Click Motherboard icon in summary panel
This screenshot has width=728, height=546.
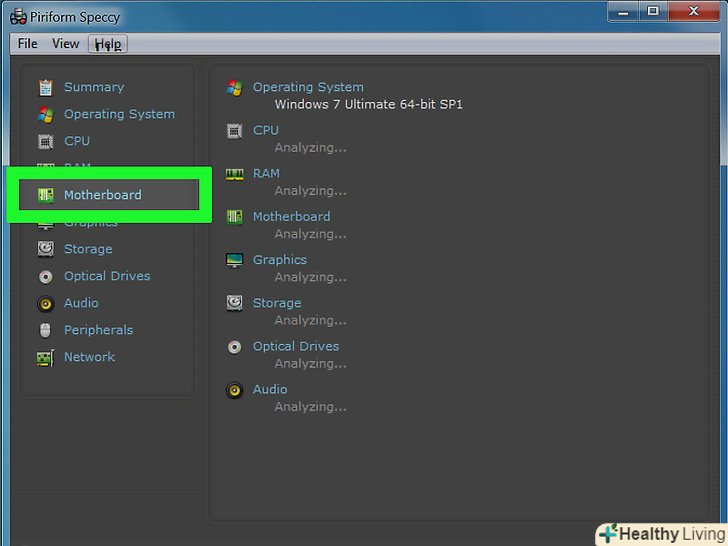pos(234,217)
